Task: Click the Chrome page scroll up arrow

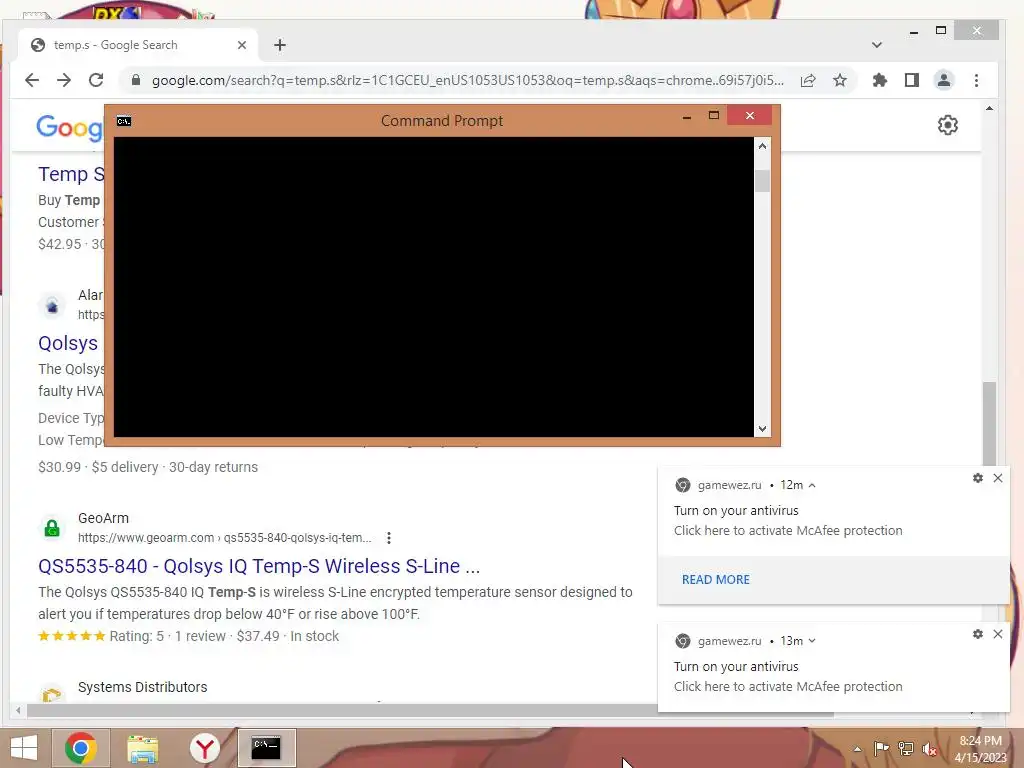Action: pyautogui.click(x=989, y=108)
